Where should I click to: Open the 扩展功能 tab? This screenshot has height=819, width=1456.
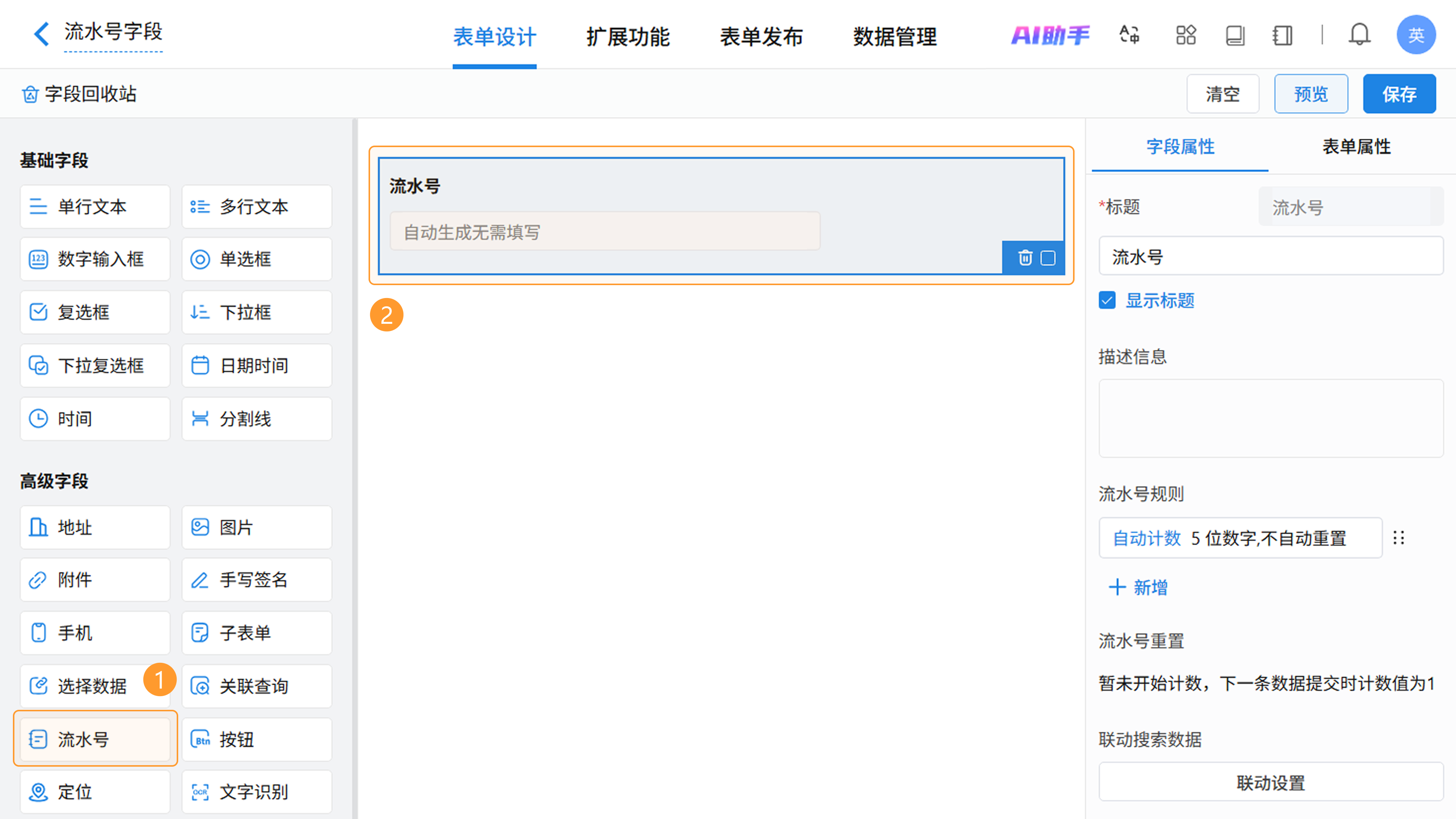(628, 37)
